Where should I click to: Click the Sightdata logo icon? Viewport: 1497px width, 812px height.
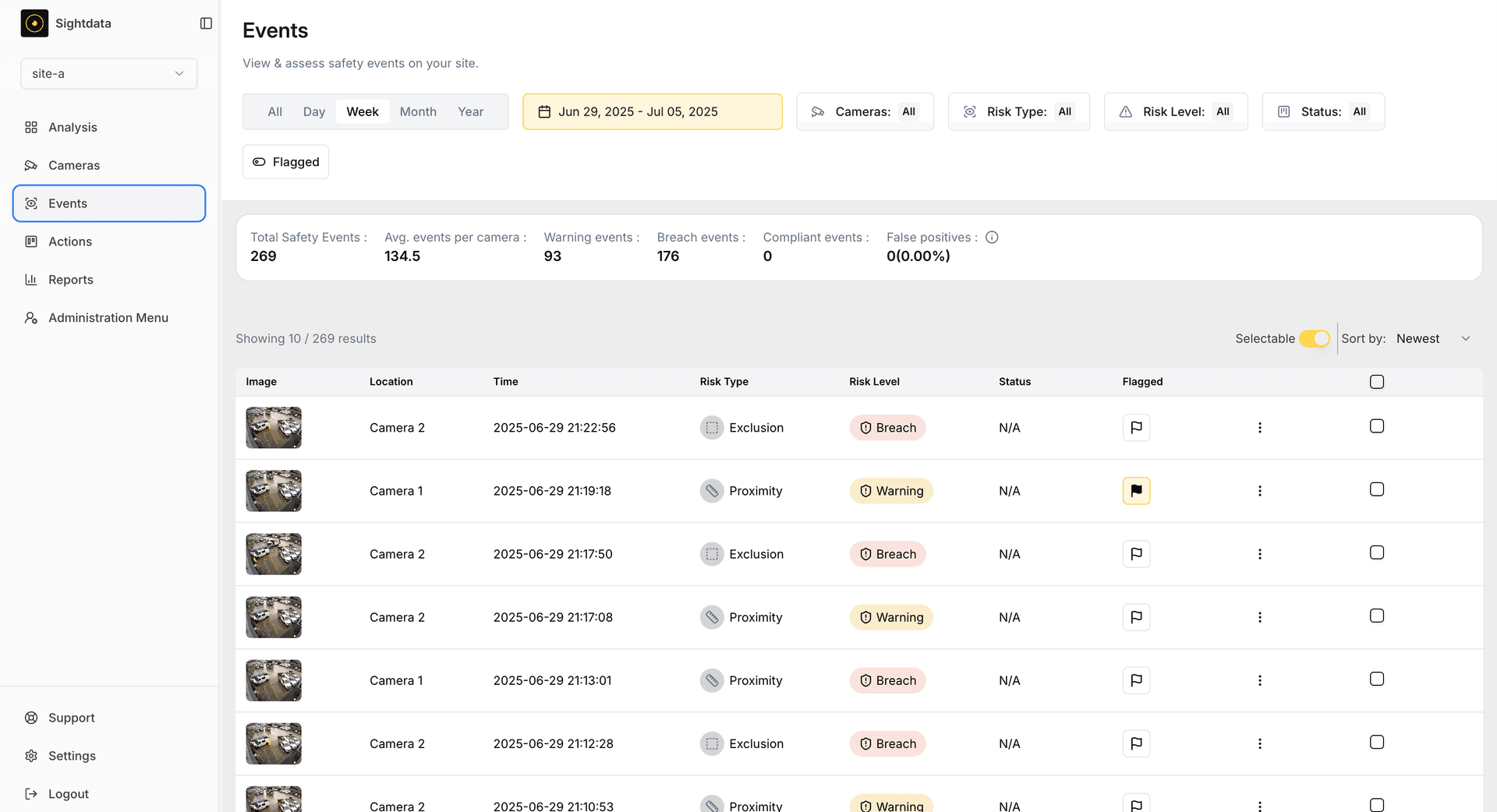[34, 23]
